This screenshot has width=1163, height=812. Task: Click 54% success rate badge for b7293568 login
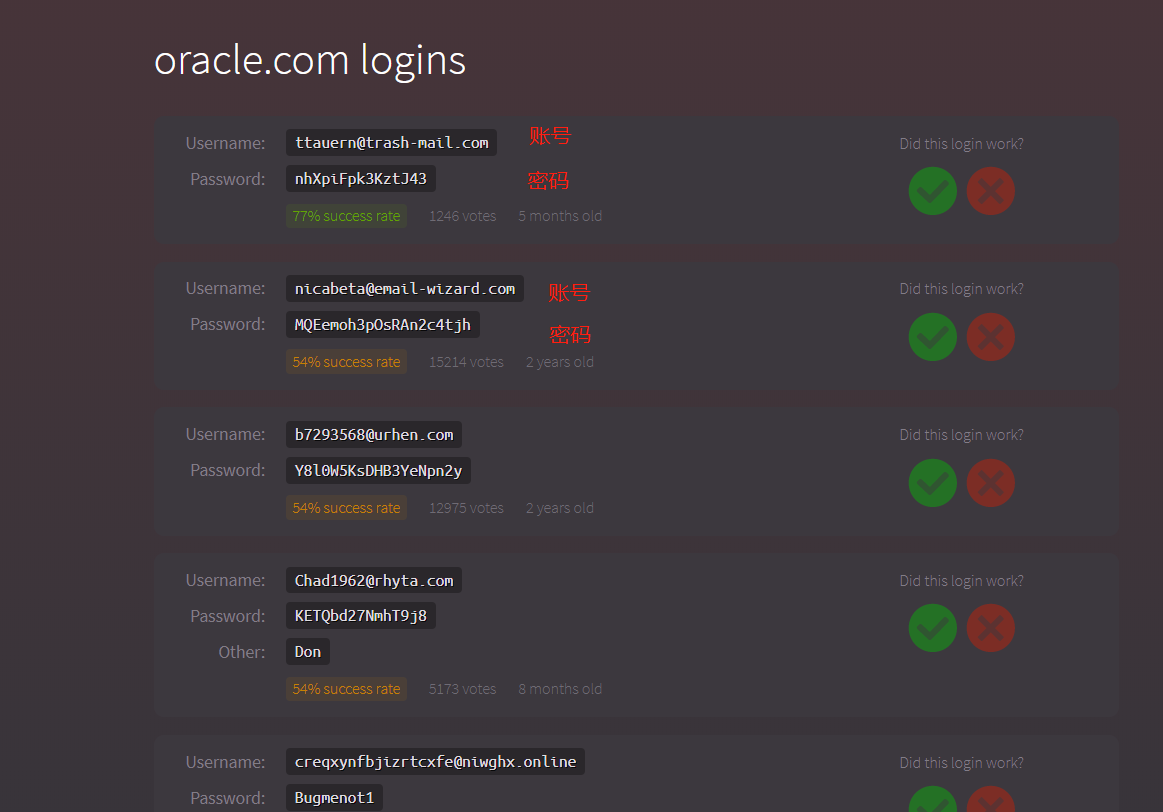(346, 508)
